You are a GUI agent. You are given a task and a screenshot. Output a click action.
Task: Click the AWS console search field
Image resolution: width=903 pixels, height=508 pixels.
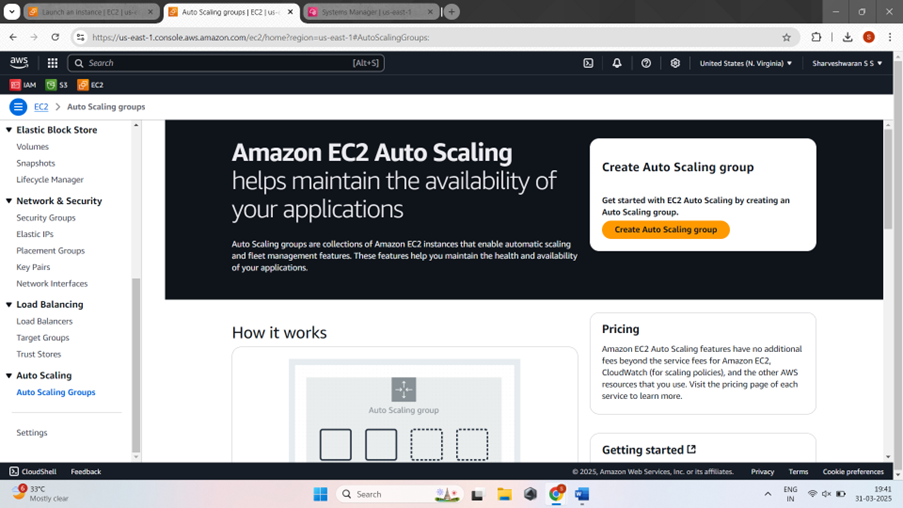(x=226, y=63)
